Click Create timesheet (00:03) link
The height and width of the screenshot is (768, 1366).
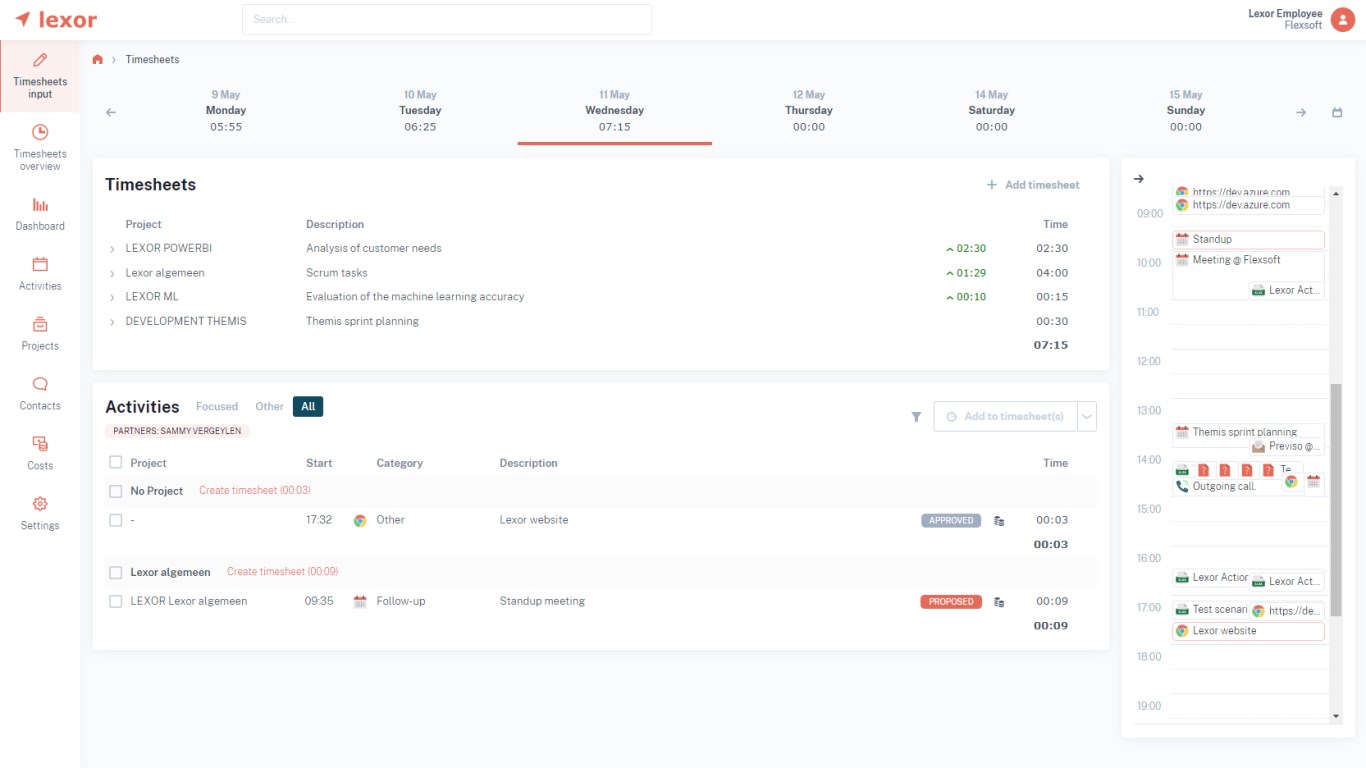point(255,491)
